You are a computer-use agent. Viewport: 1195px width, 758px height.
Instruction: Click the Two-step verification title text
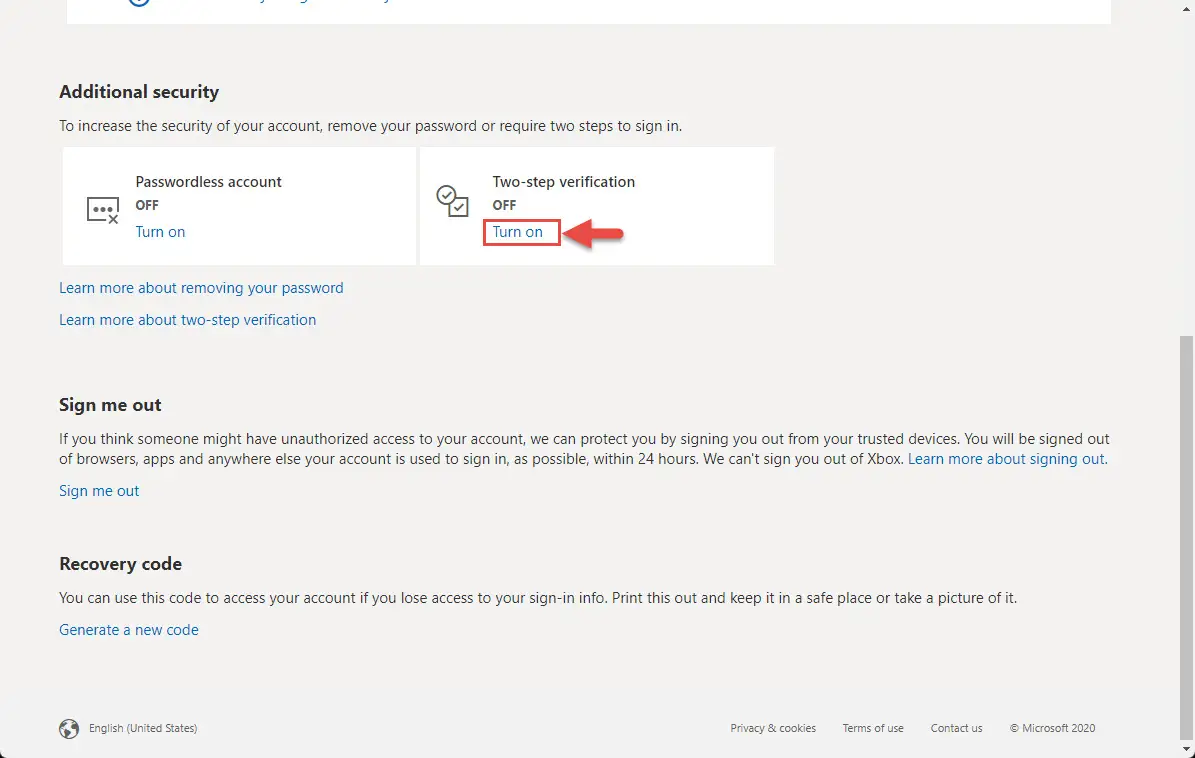[563, 181]
